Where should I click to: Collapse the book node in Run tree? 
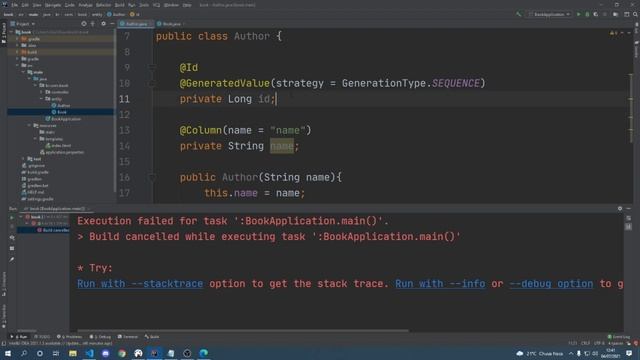(21, 217)
